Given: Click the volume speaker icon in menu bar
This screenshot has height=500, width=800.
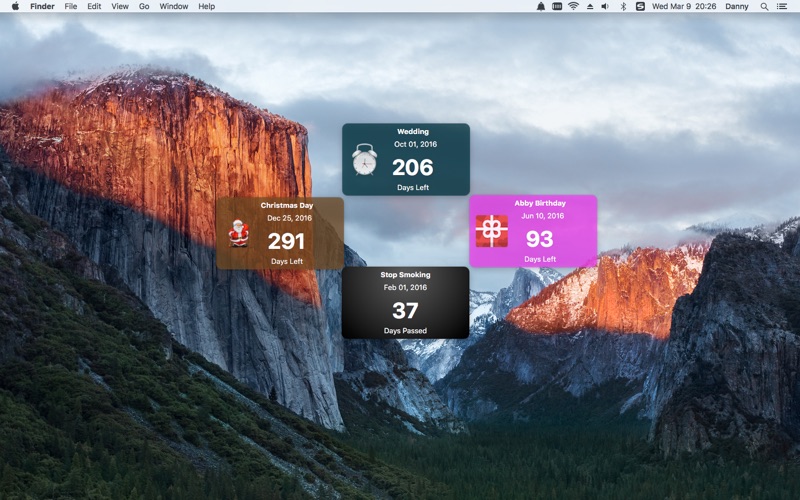Looking at the screenshot, I should tap(605, 6).
